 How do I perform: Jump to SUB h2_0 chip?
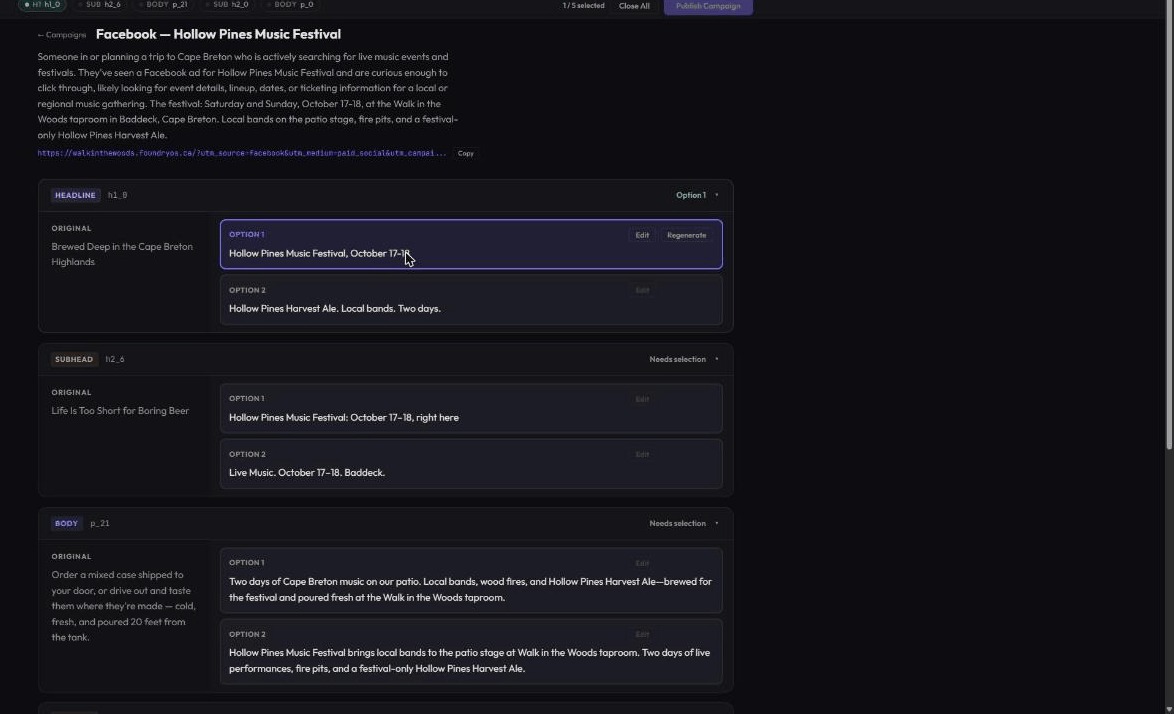tap(226, 4)
